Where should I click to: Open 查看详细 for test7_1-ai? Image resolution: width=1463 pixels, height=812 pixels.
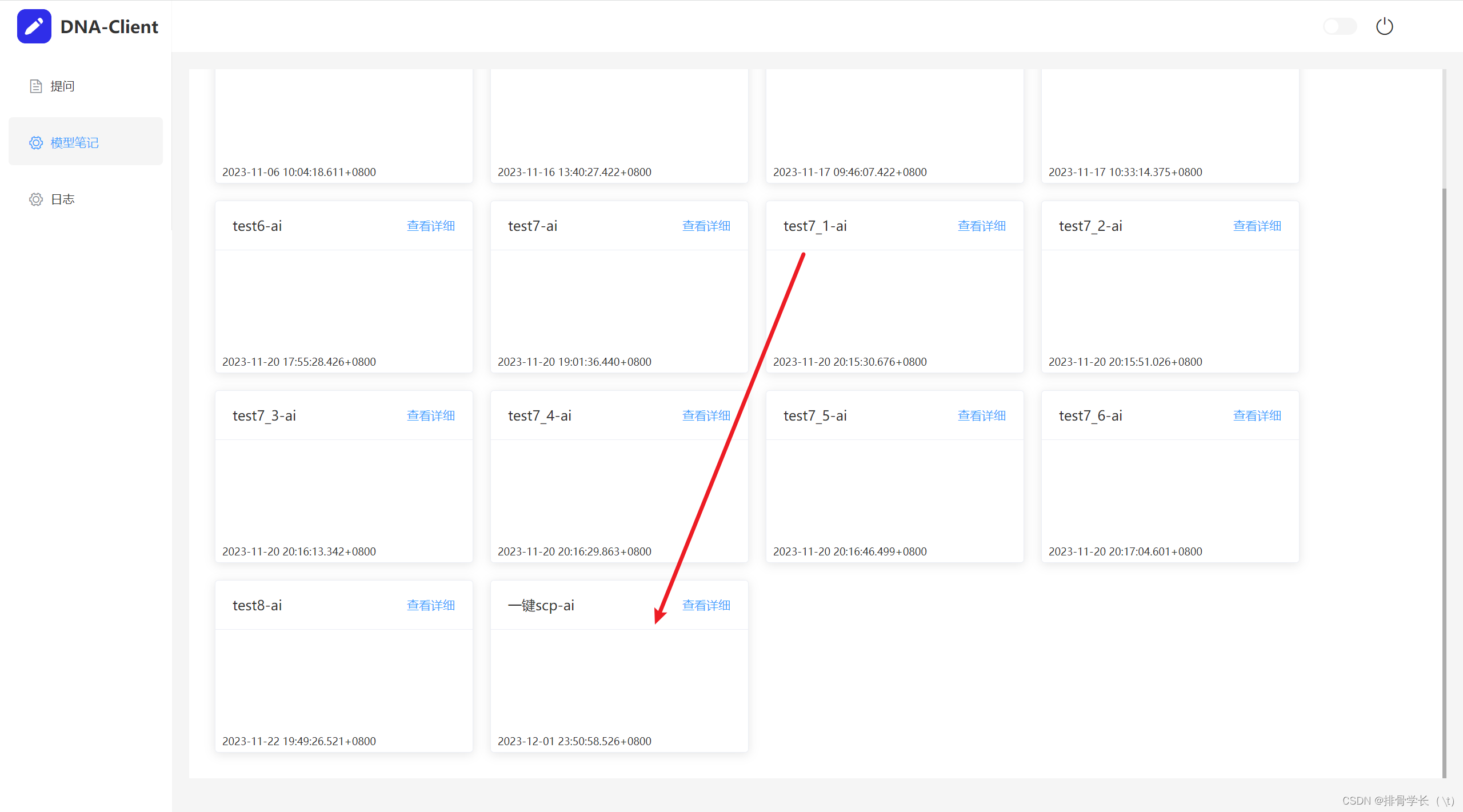tap(982, 226)
